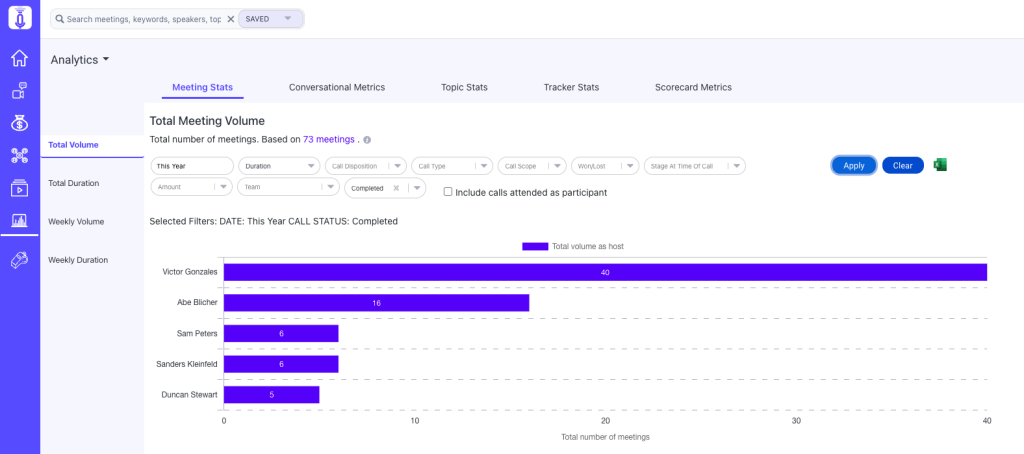The height and width of the screenshot is (454, 1024).
Task: Switch to the Topic Stats tab
Action: coord(464,87)
